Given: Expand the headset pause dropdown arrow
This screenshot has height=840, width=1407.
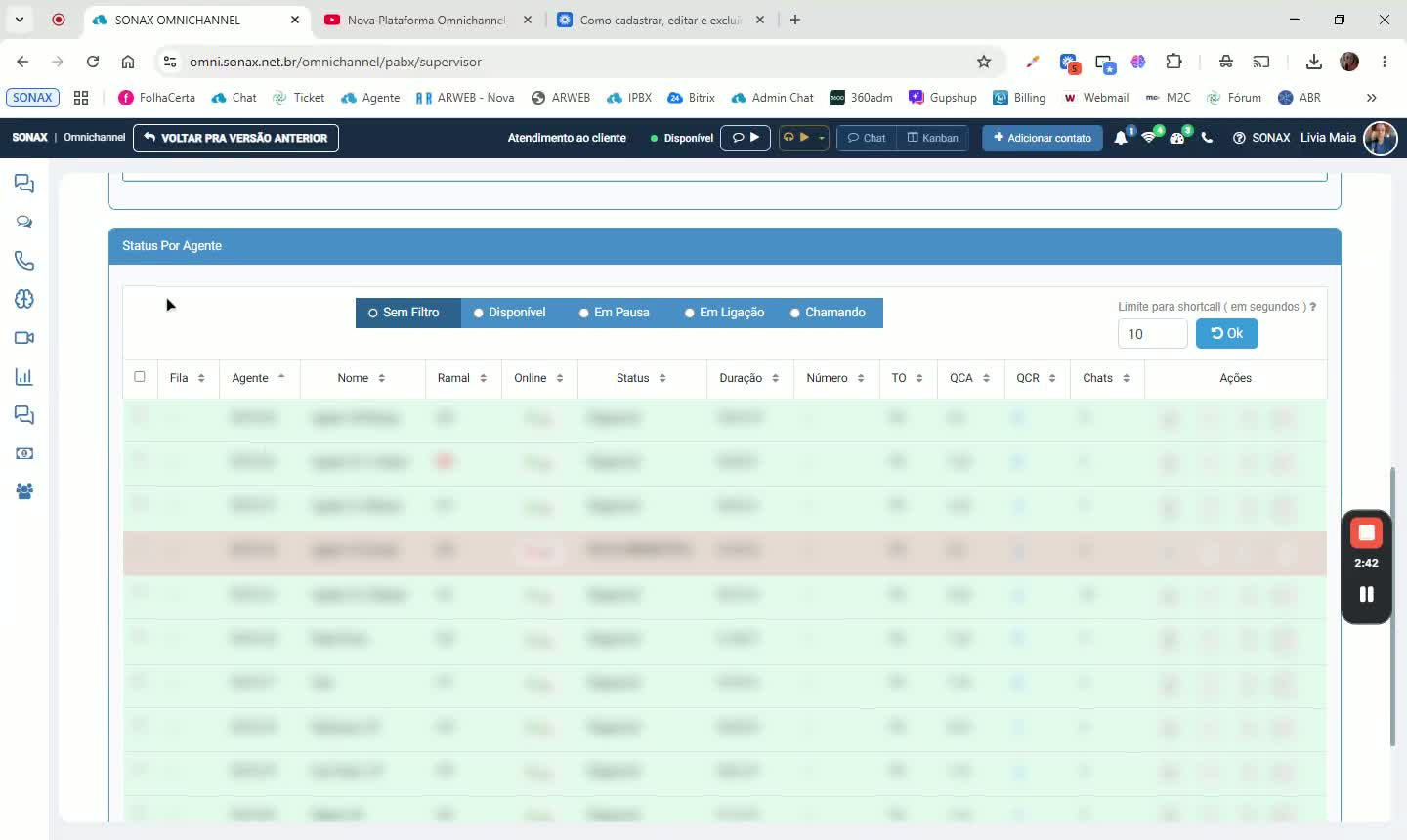Looking at the screenshot, I should [822, 138].
